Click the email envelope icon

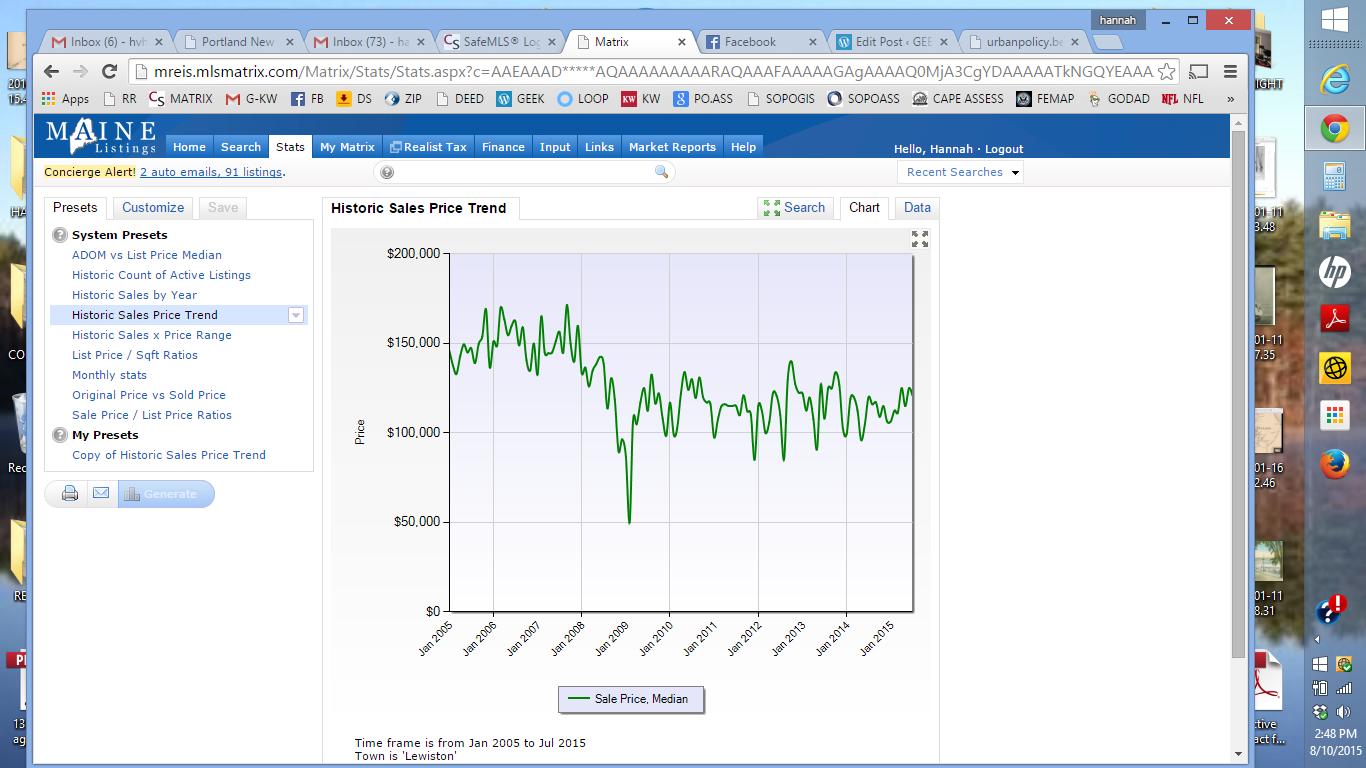pyautogui.click(x=101, y=494)
